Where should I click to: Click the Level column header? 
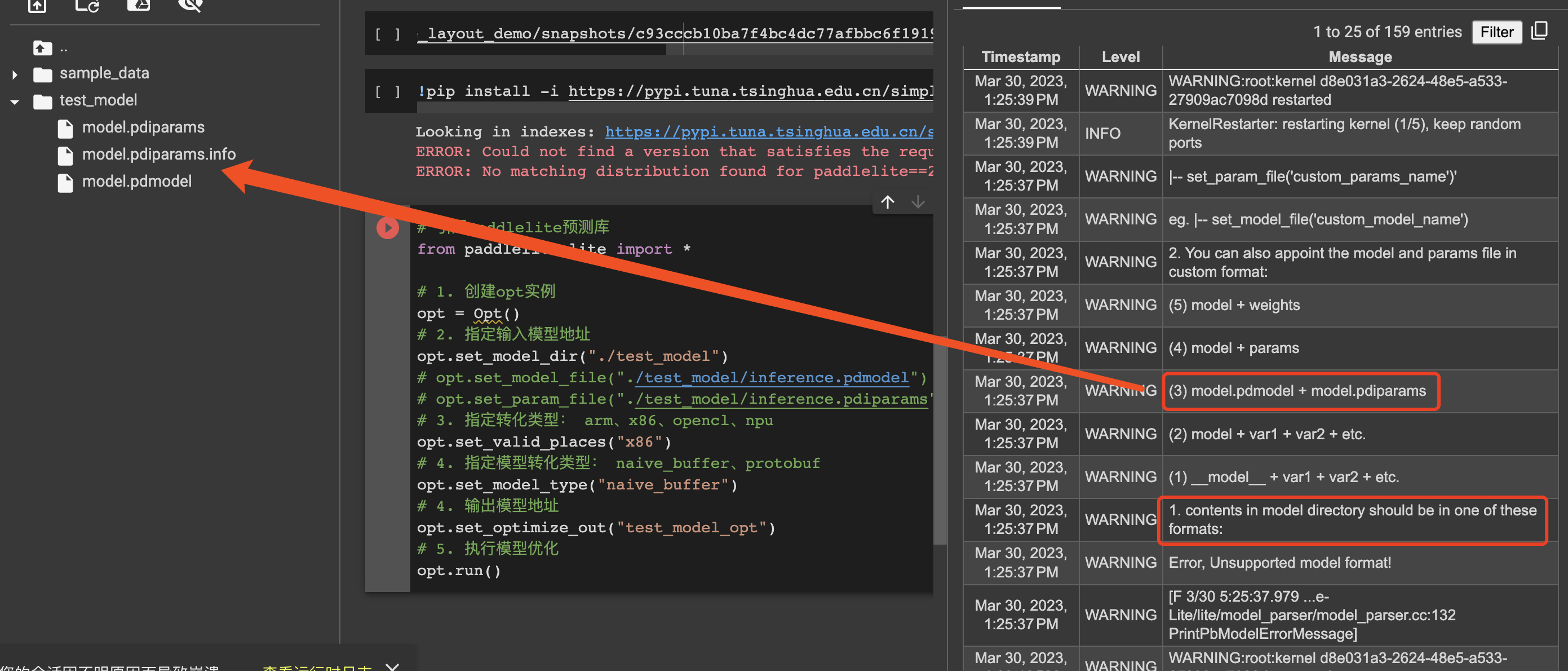click(x=1120, y=56)
